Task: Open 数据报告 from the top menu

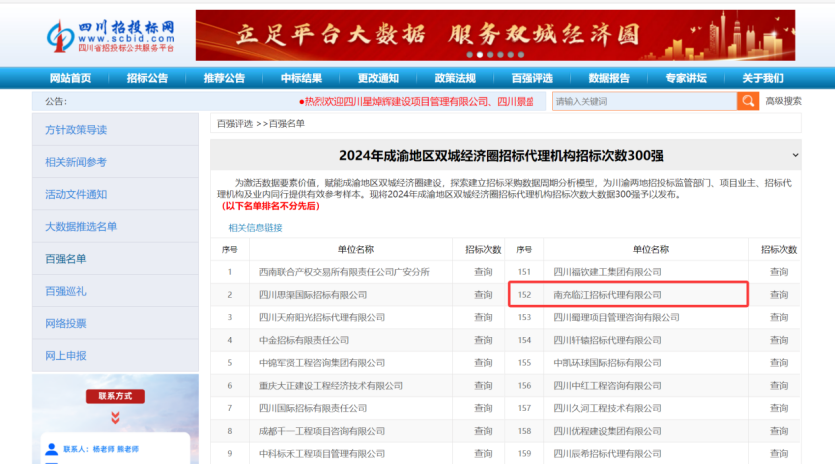Action: [609, 78]
